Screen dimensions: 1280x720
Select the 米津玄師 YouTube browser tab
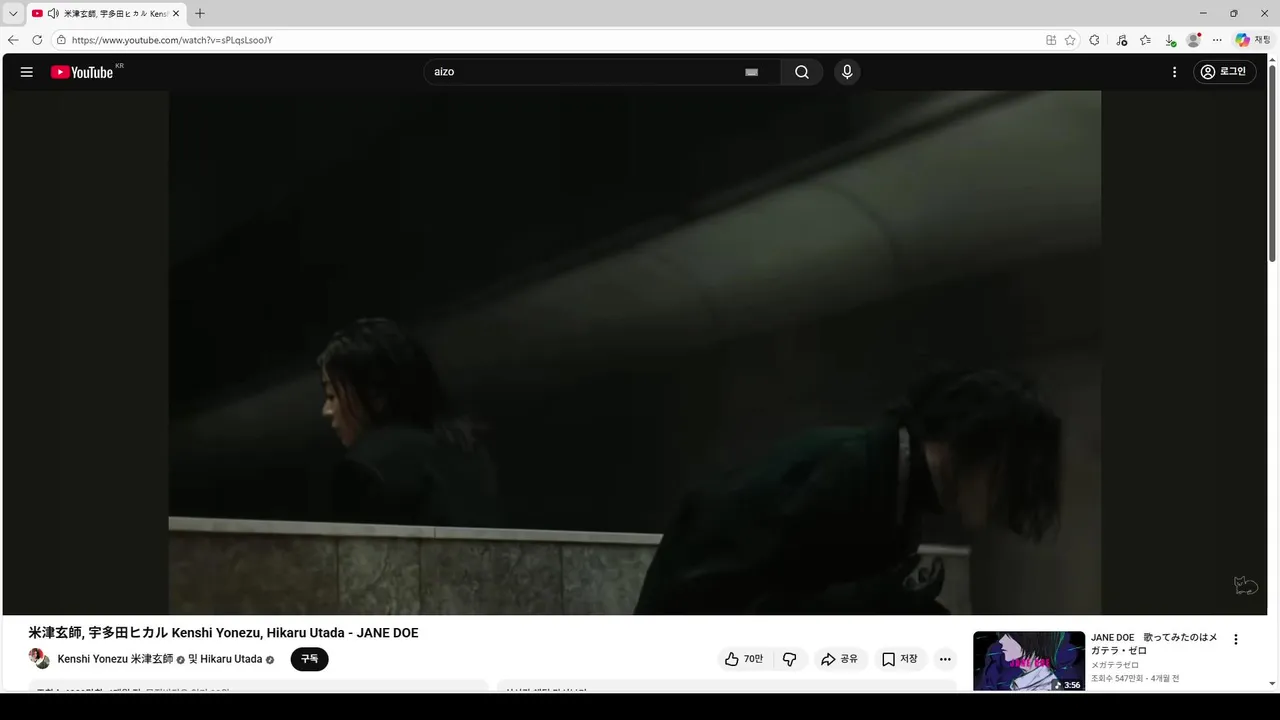pos(105,13)
